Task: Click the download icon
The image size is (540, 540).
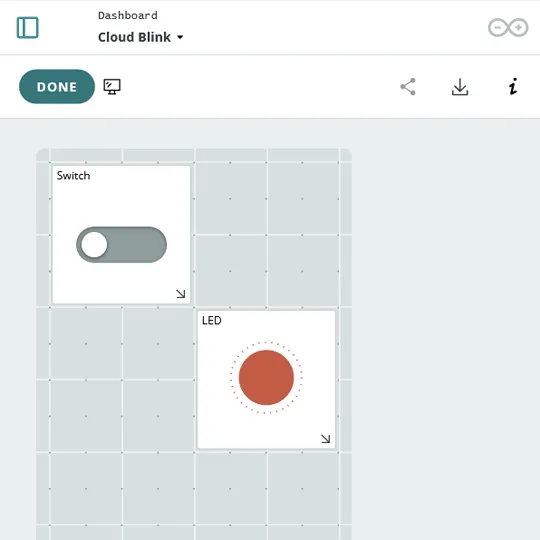Action: [x=460, y=87]
